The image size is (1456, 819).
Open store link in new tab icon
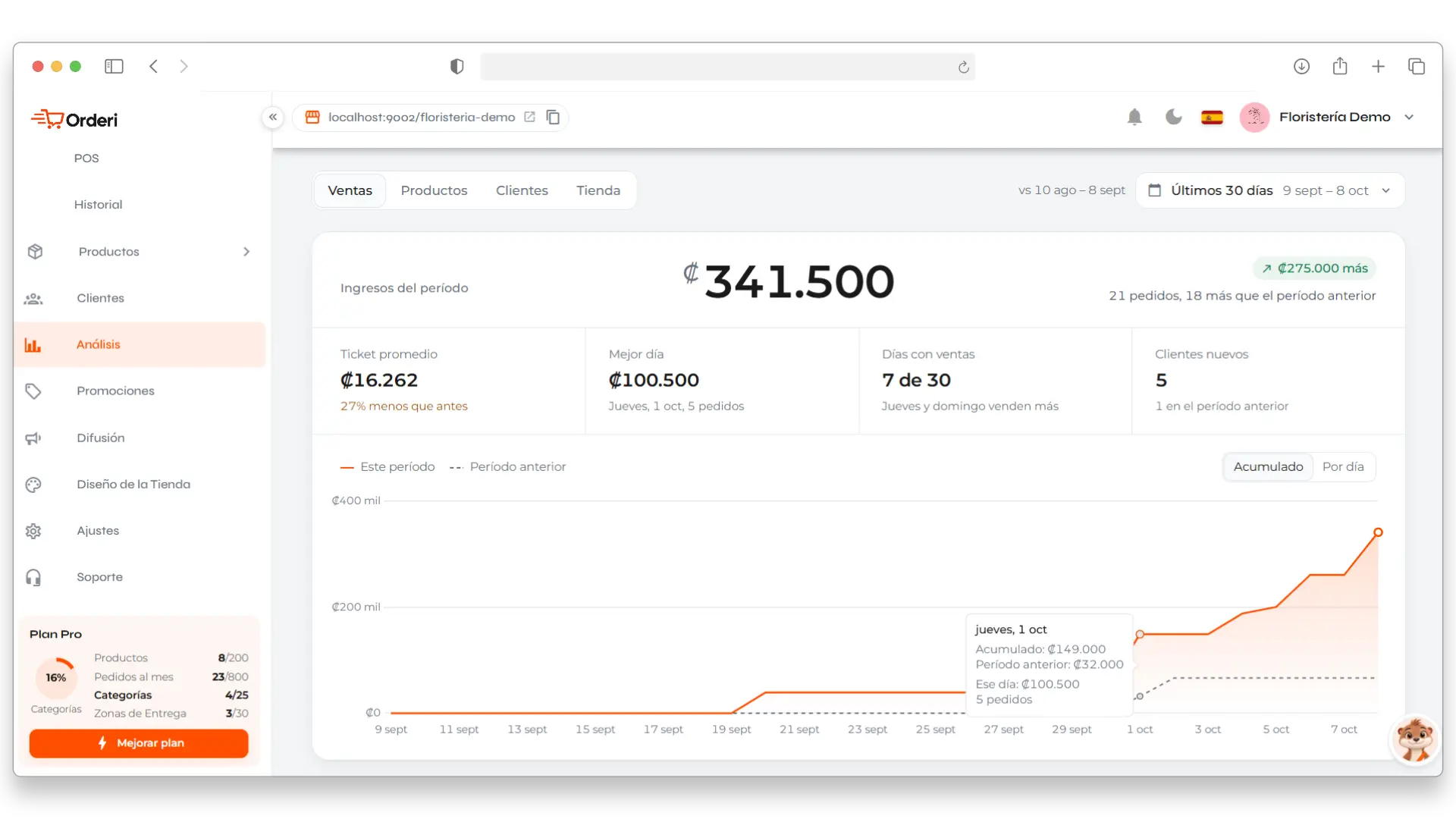point(530,117)
